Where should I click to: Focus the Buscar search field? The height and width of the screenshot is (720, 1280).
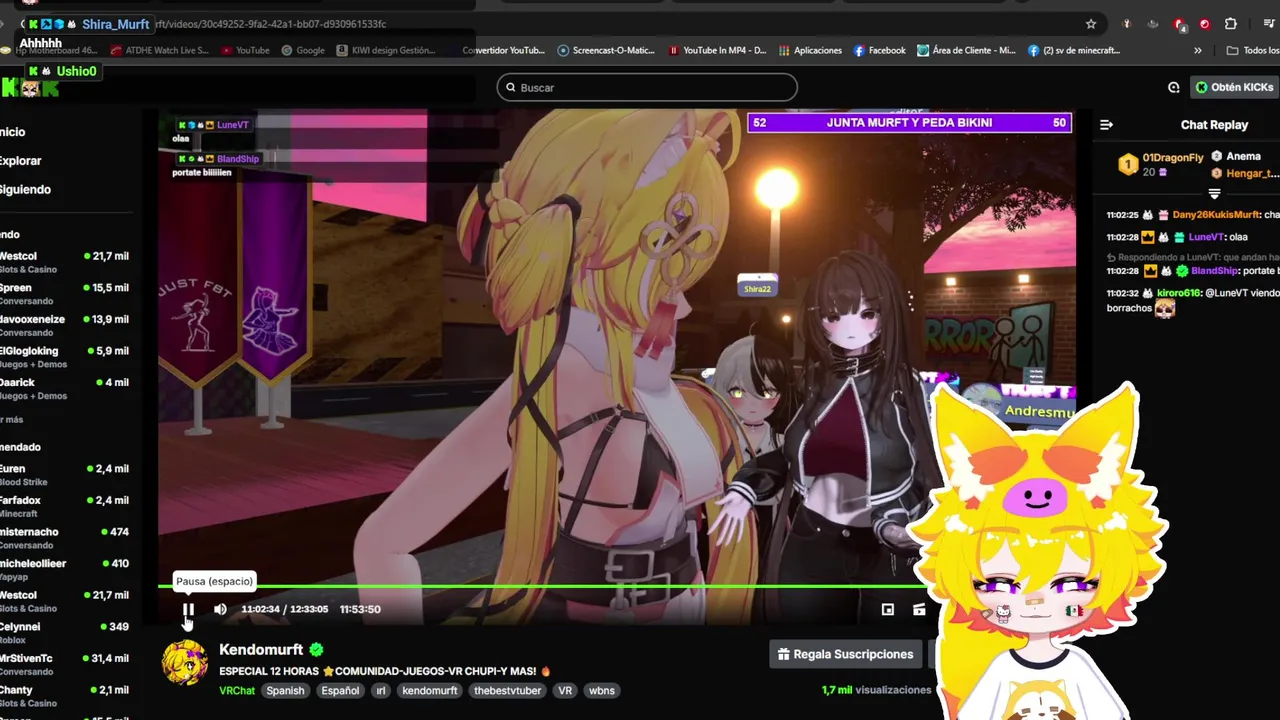647,87
